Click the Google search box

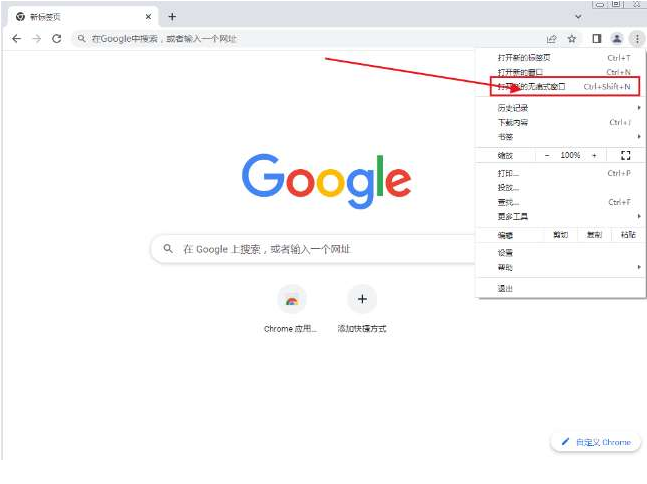click(x=314, y=249)
